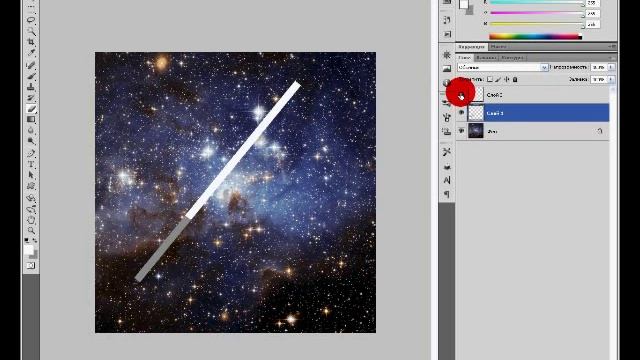Adjust the magenta color slider
The height and width of the screenshot is (360, 640).
(x=536, y=13)
